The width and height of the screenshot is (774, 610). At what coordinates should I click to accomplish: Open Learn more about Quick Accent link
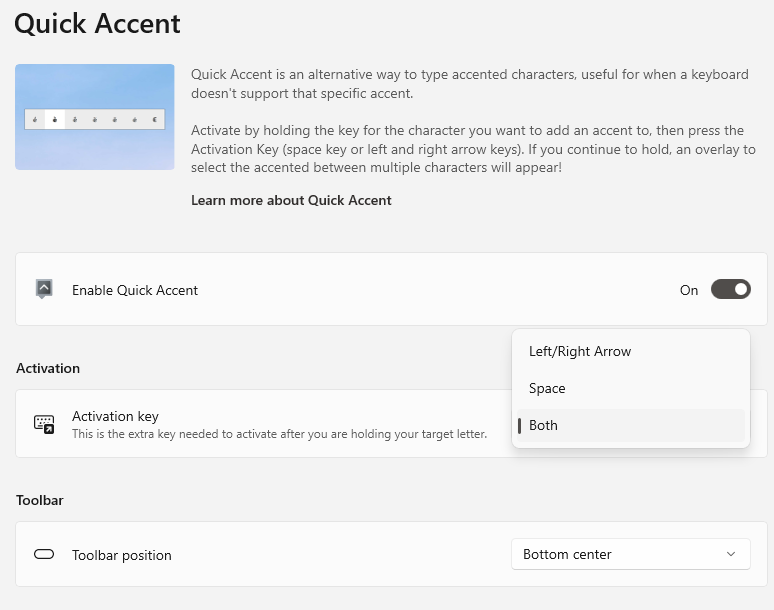tap(291, 200)
